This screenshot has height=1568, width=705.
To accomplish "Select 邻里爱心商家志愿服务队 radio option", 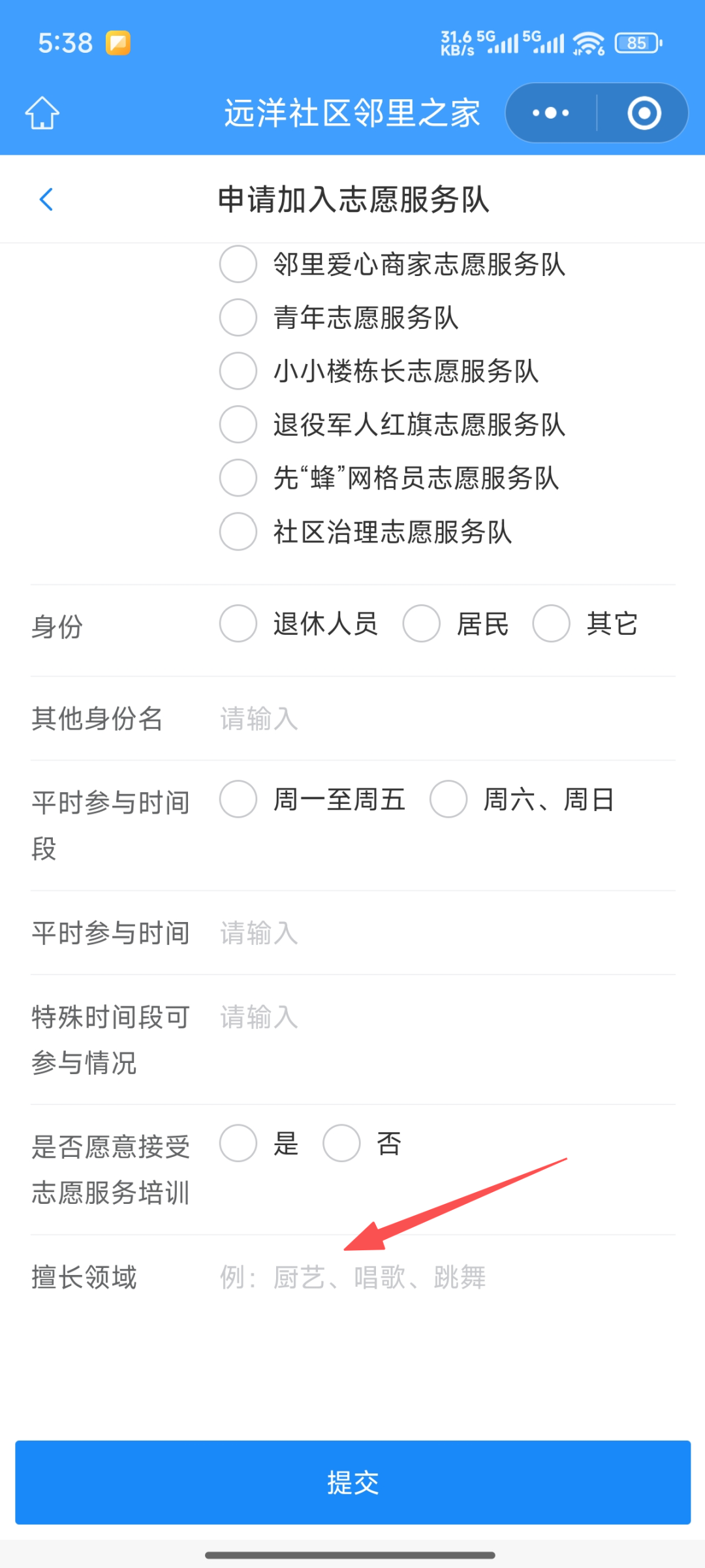I will point(238,264).
